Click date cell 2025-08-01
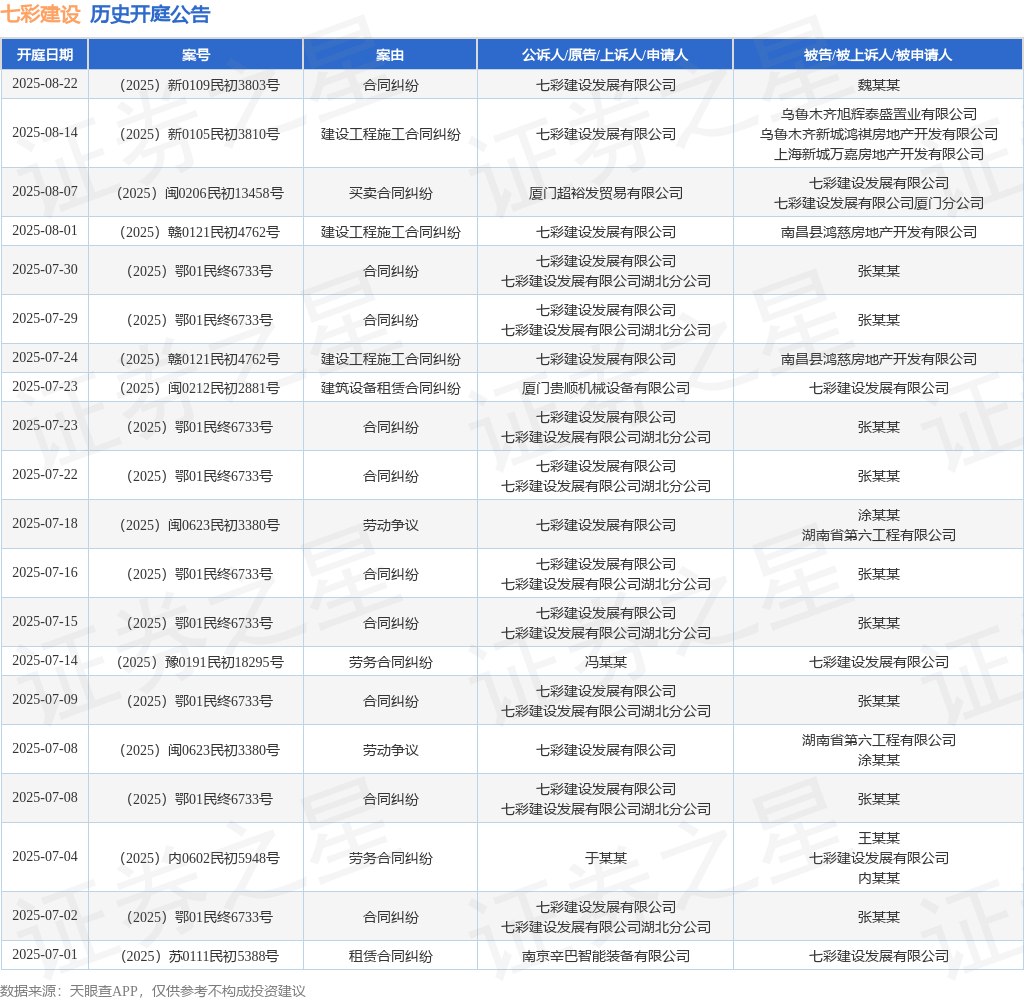Viewport: 1024px width, 1000px height. point(44,231)
